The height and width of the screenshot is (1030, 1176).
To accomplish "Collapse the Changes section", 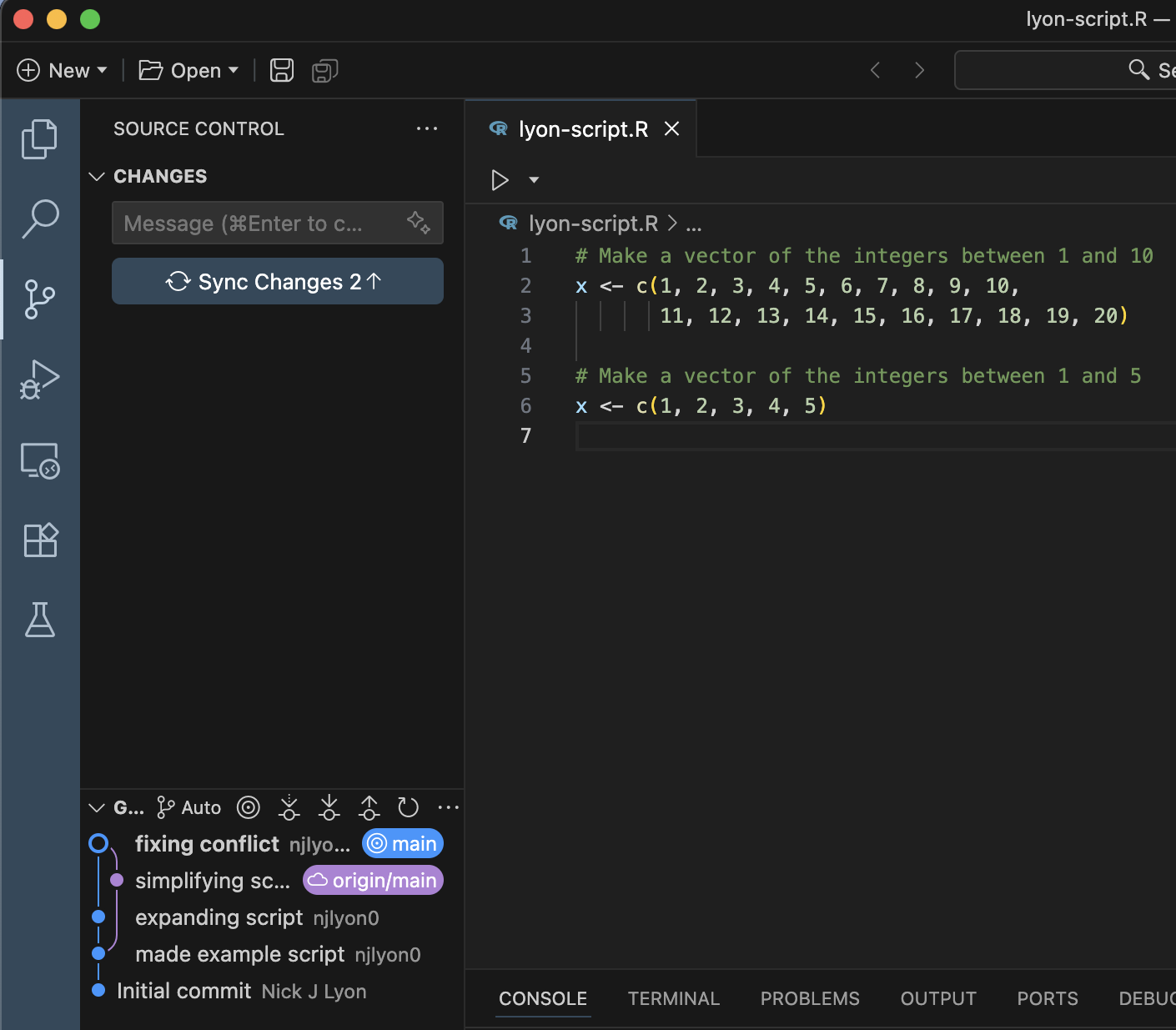I will point(97,176).
